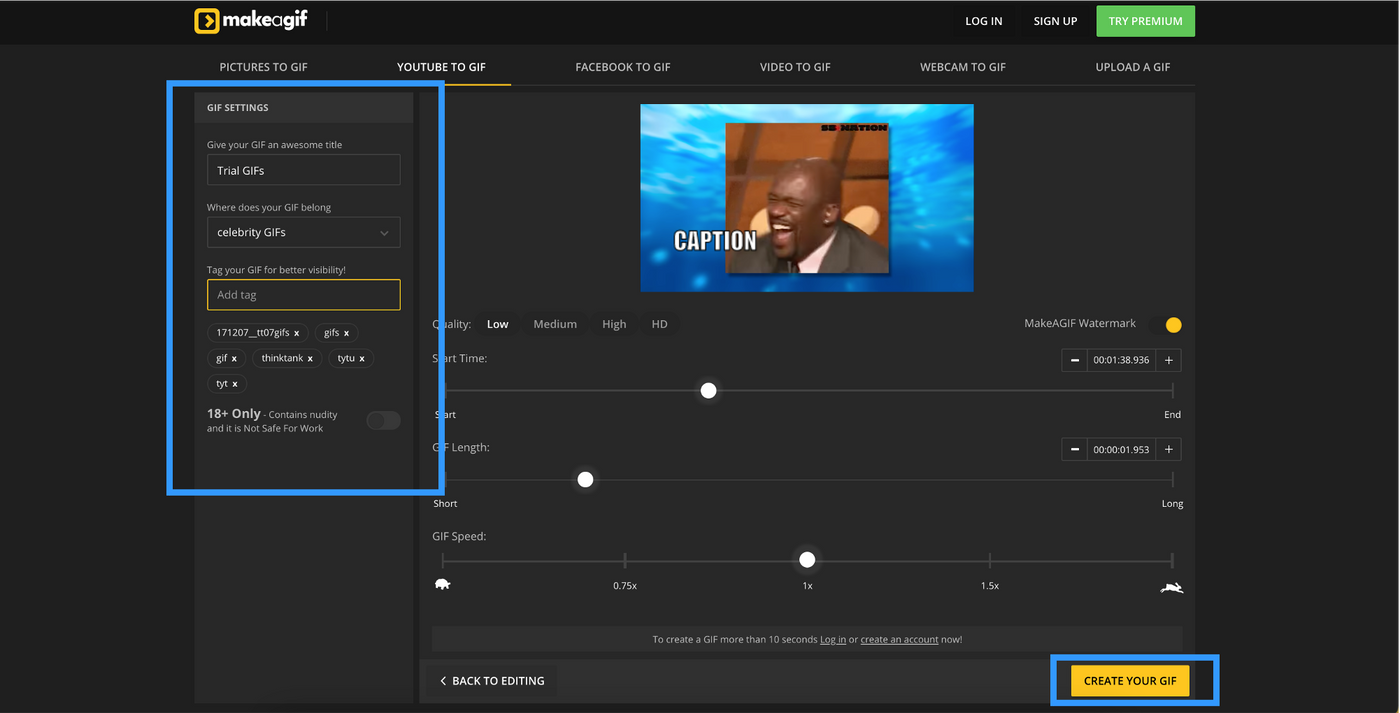Decrease GIF length with minus button
1400x713 pixels.
tap(1075, 449)
